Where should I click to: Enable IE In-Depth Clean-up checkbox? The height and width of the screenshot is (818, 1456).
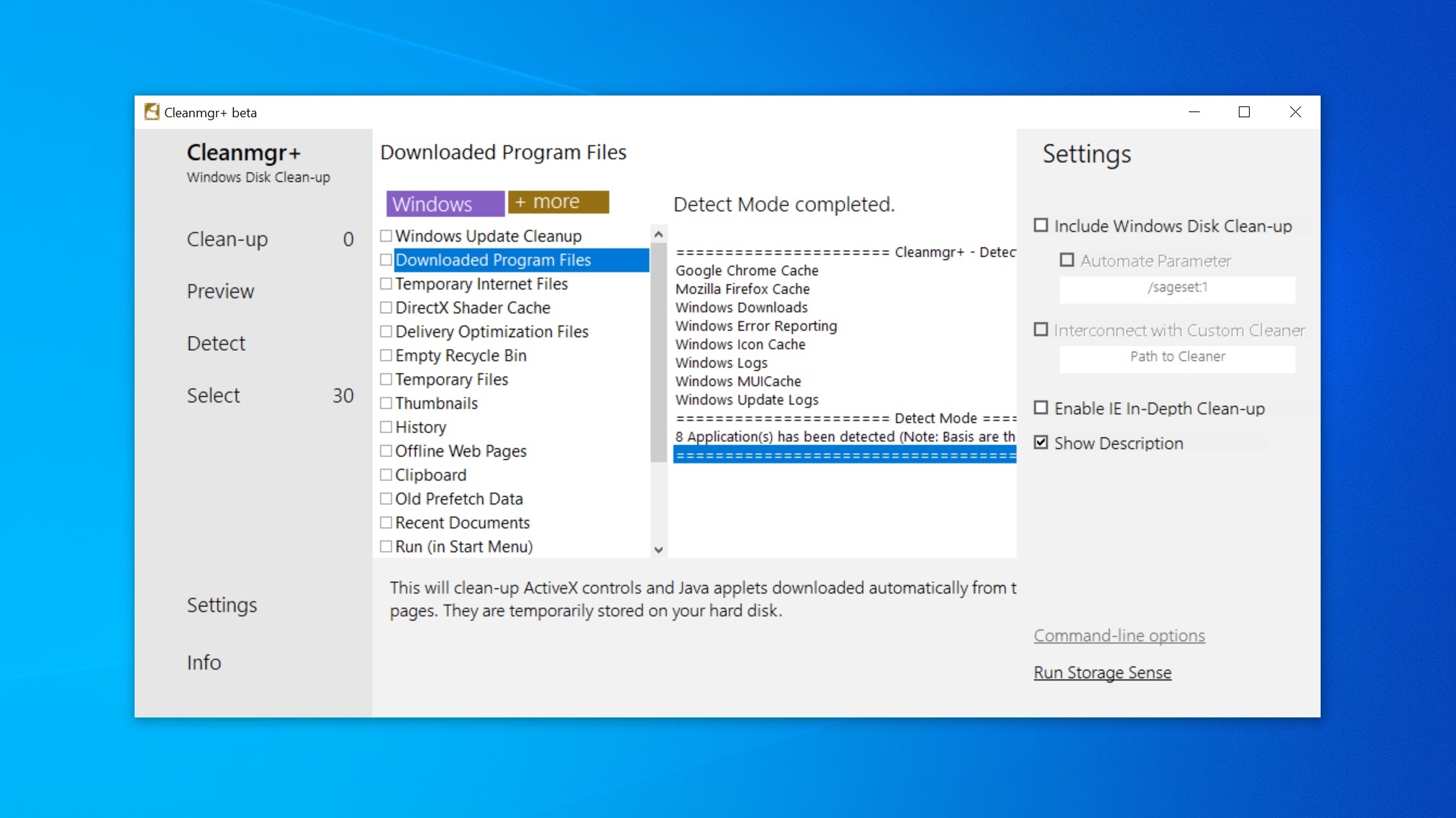click(1040, 408)
